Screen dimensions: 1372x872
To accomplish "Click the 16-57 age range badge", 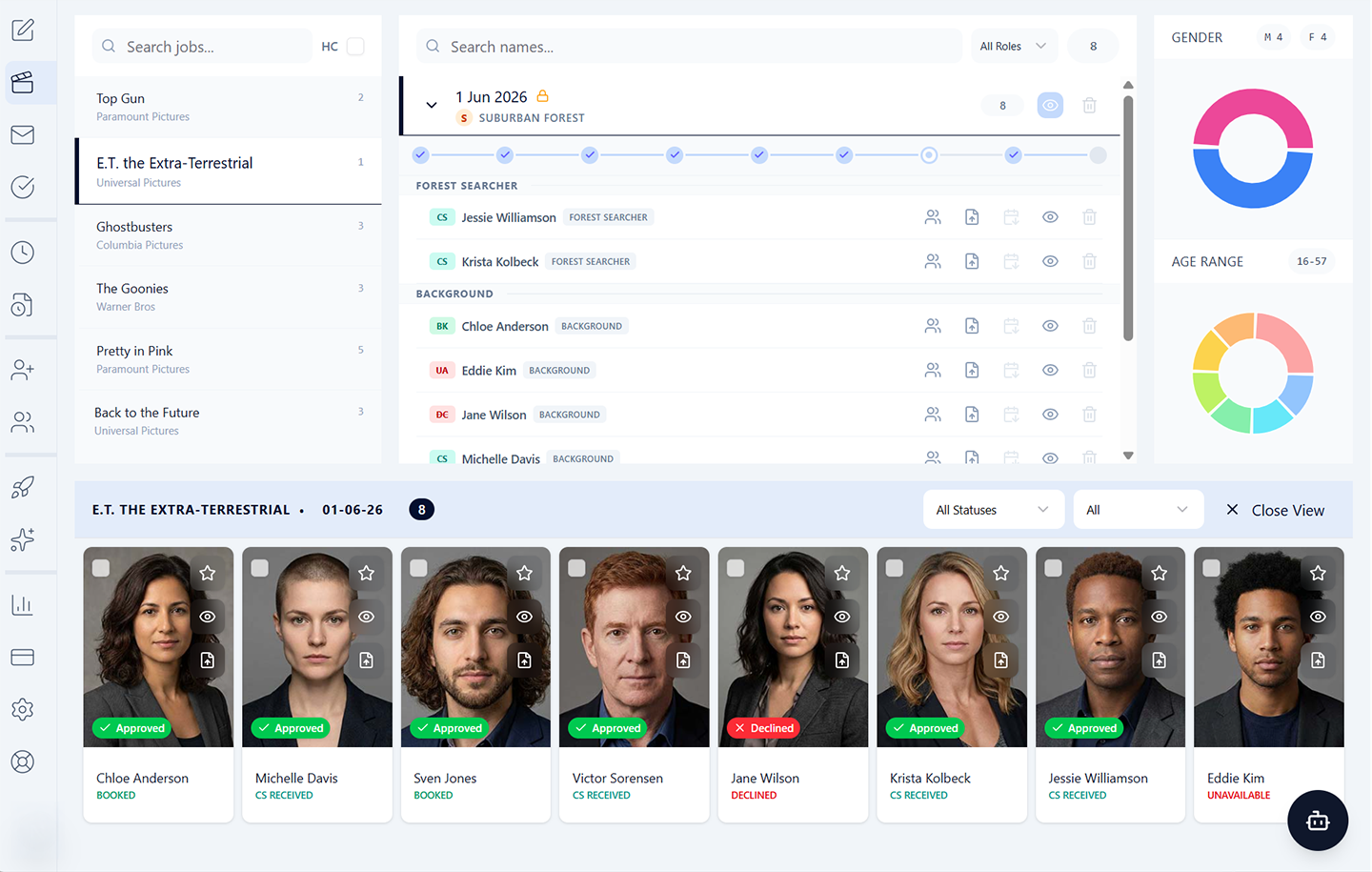I will 1311,261.
